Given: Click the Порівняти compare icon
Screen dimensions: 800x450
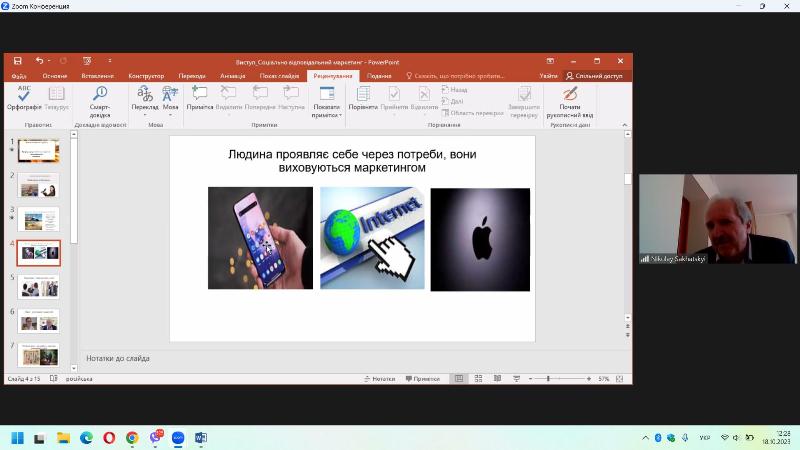Looking at the screenshot, I should point(363,98).
